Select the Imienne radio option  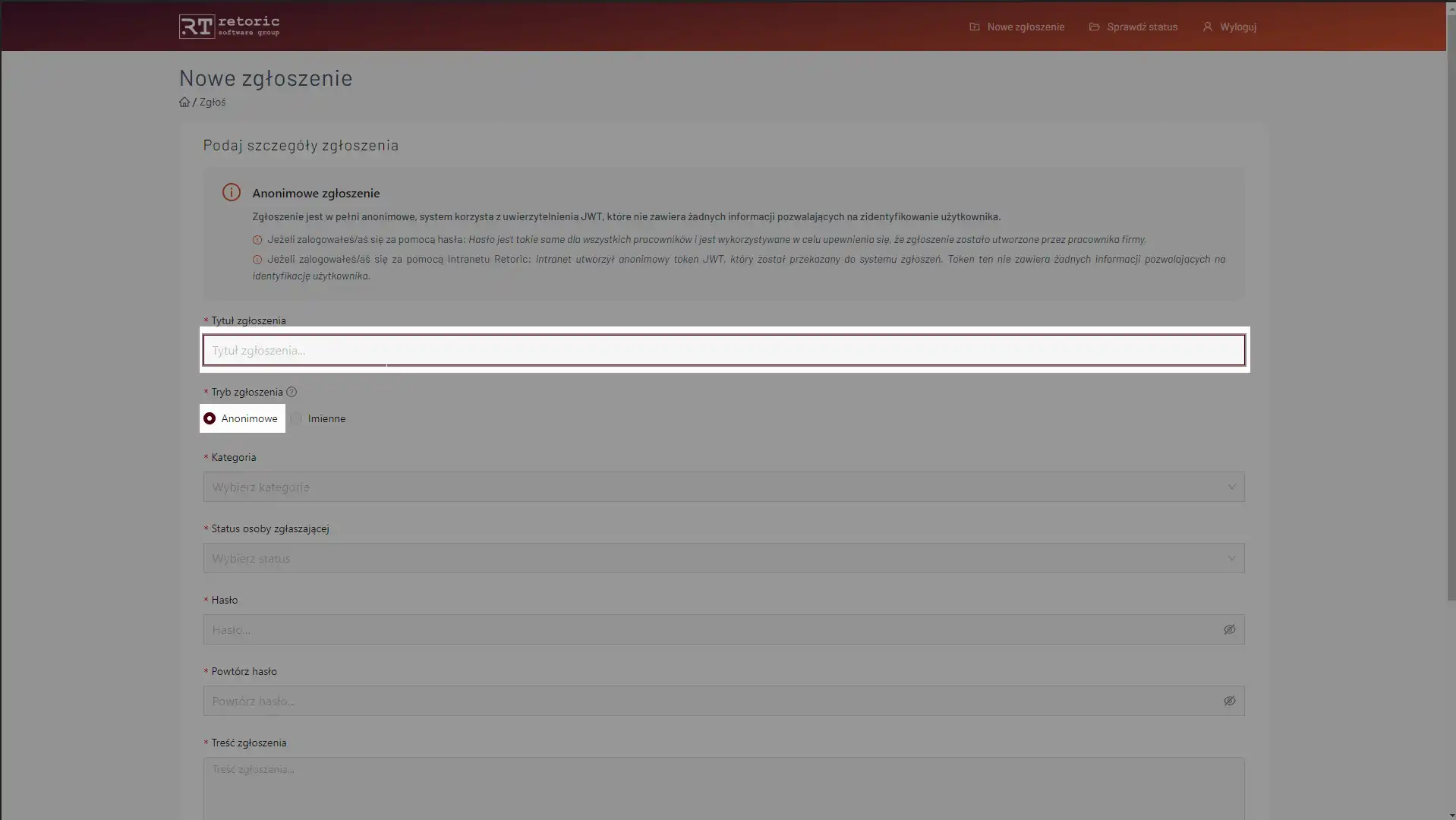click(x=297, y=418)
